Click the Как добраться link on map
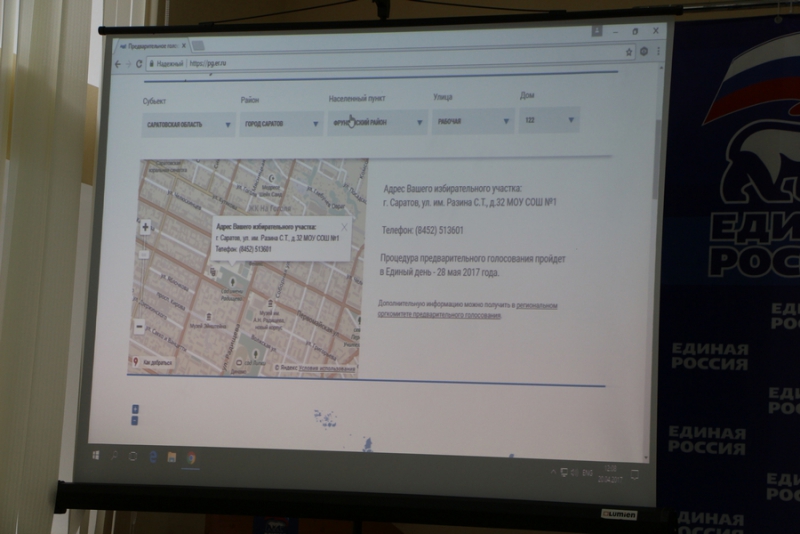 point(153,362)
